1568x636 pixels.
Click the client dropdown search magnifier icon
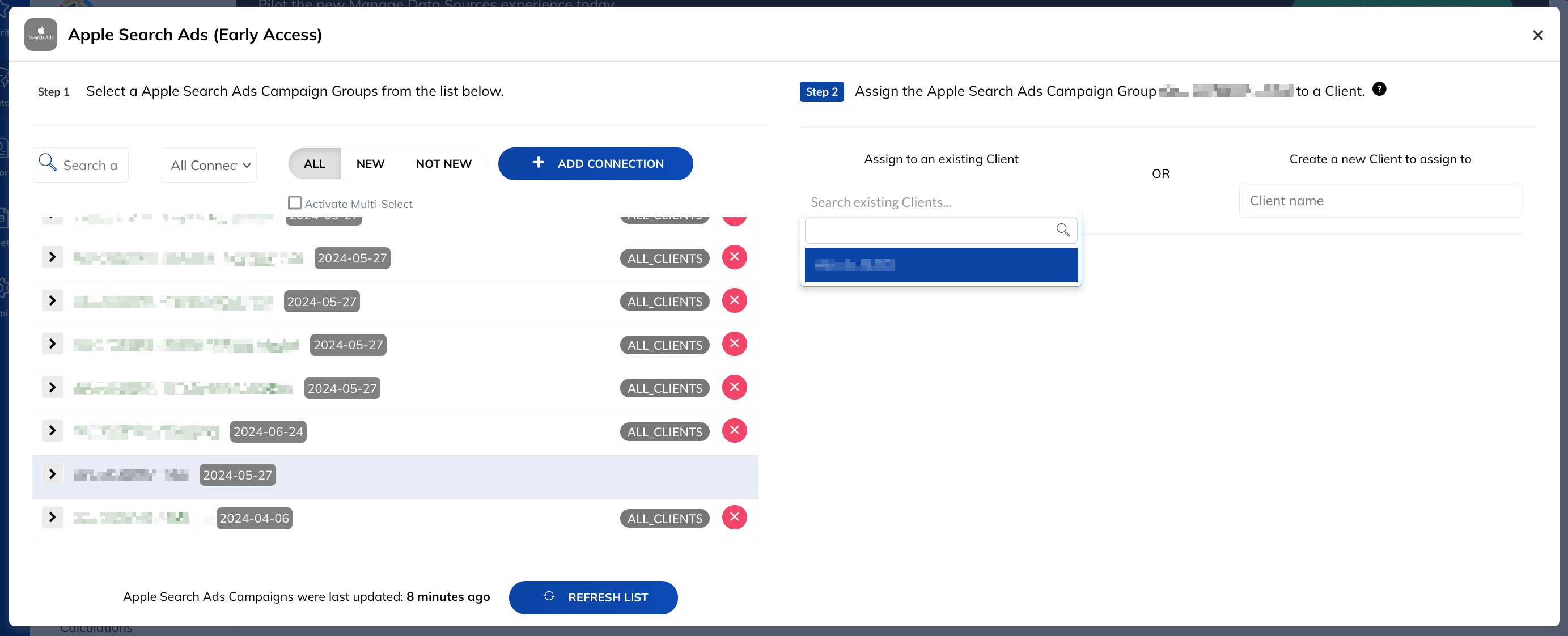click(1063, 230)
